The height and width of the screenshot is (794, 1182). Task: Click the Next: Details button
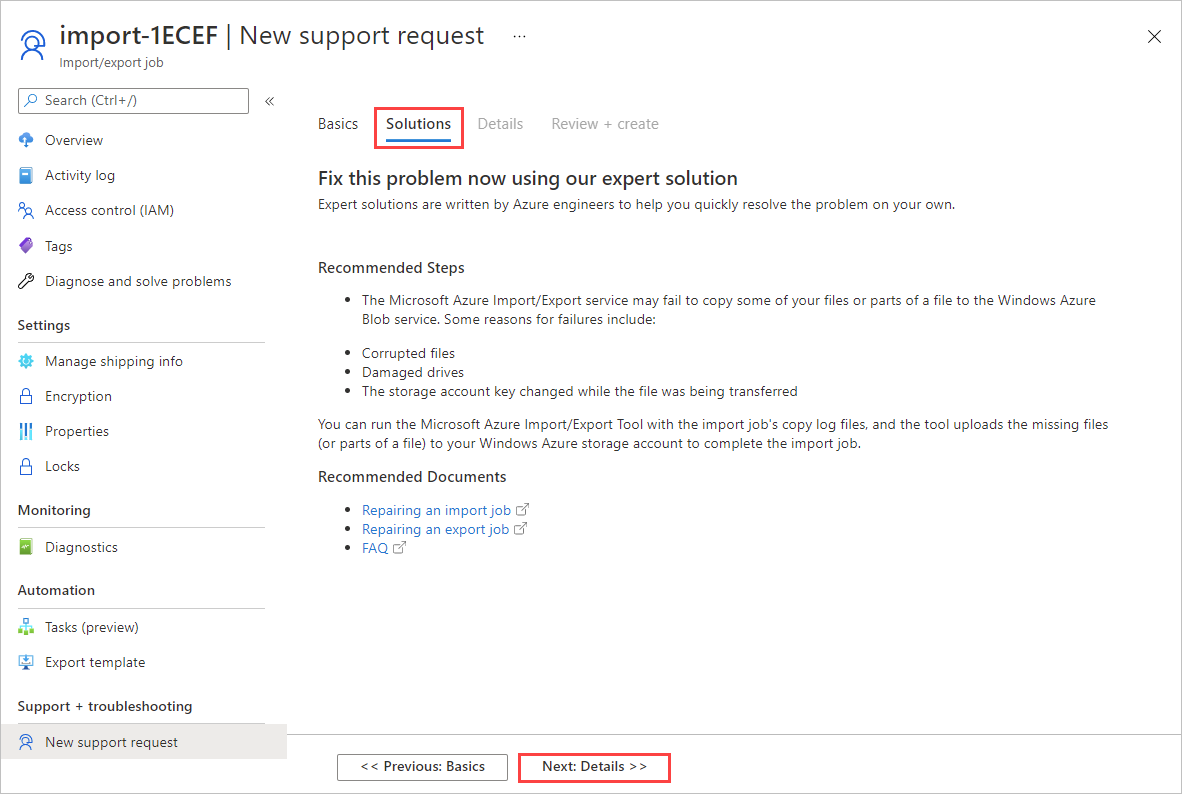(594, 767)
